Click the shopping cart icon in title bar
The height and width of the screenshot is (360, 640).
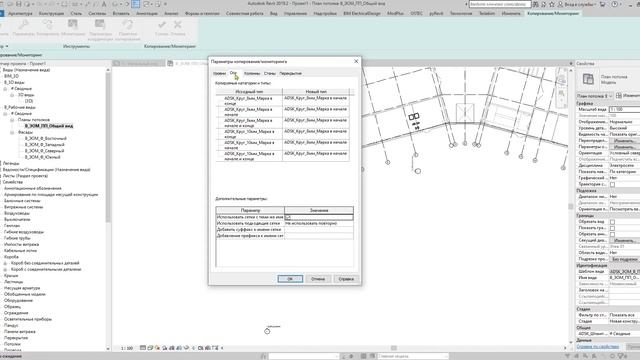(602, 4)
